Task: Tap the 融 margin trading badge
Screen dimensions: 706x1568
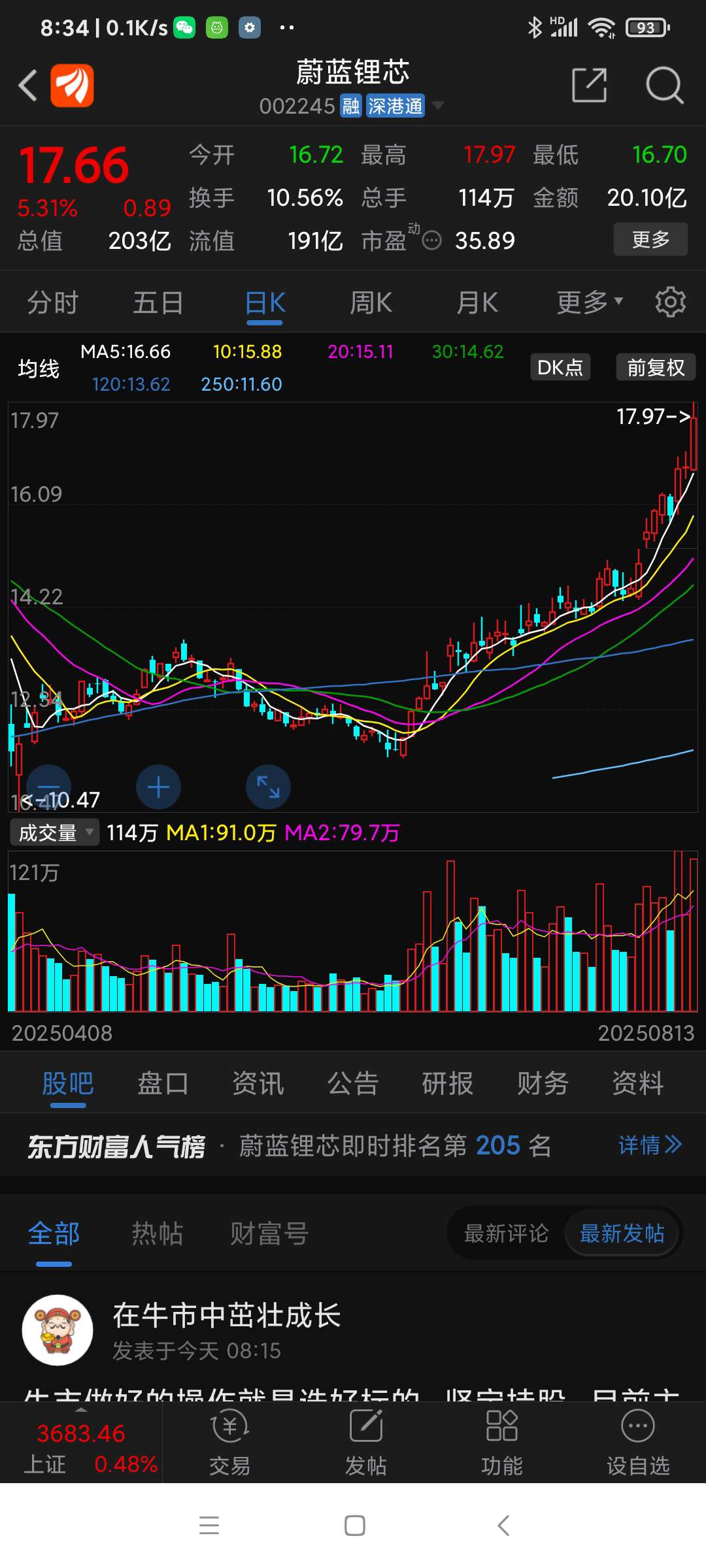Action: 351,106
